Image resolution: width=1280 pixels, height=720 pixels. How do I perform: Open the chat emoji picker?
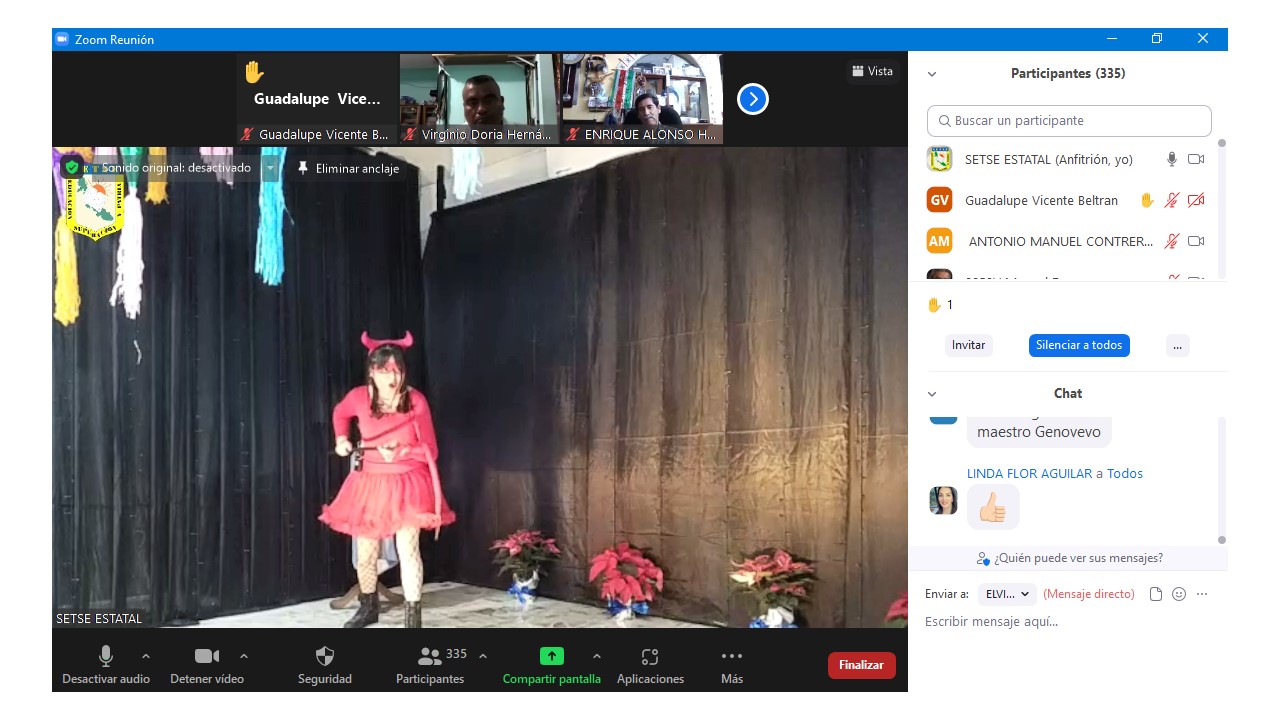[1179, 594]
